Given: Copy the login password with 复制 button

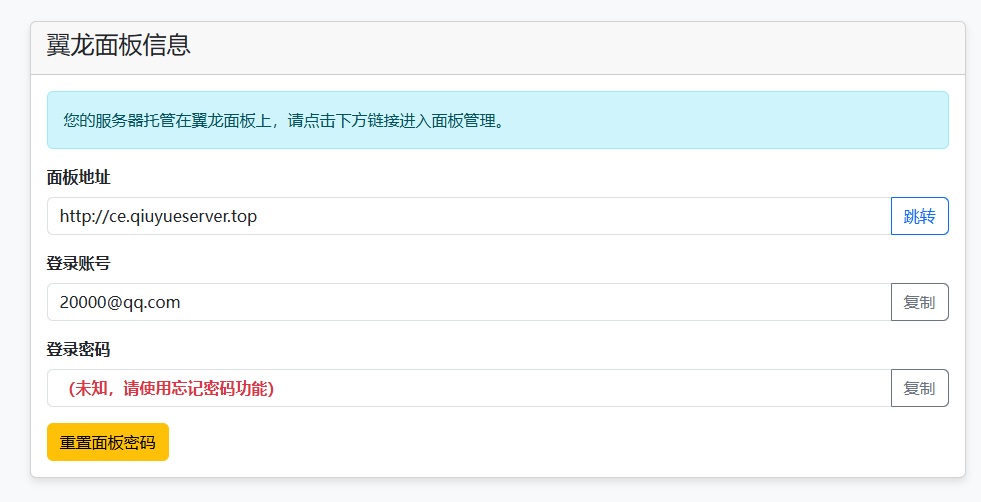Looking at the screenshot, I should (x=919, y=388).
